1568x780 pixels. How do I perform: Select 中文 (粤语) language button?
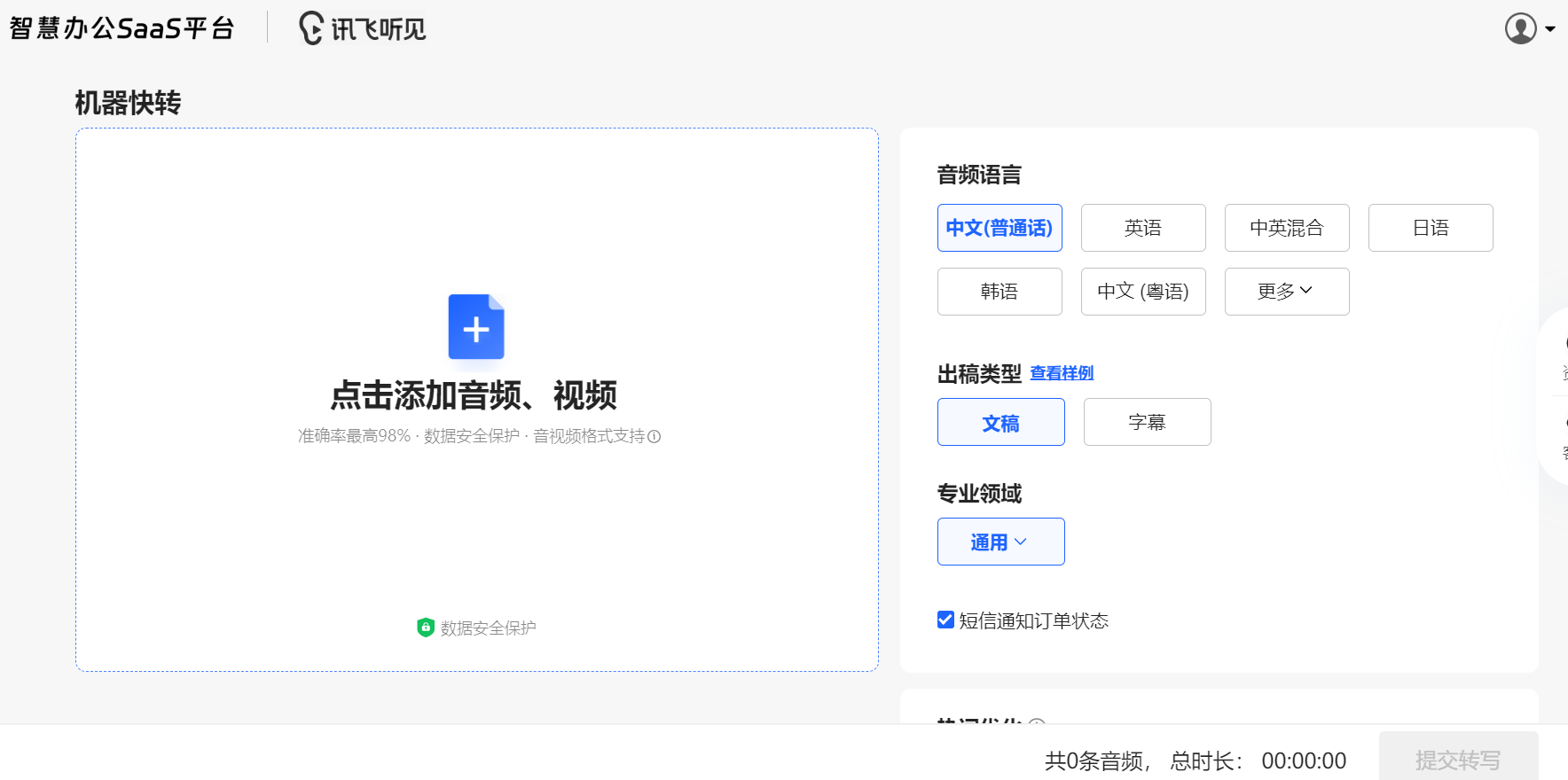(1143, 292)
